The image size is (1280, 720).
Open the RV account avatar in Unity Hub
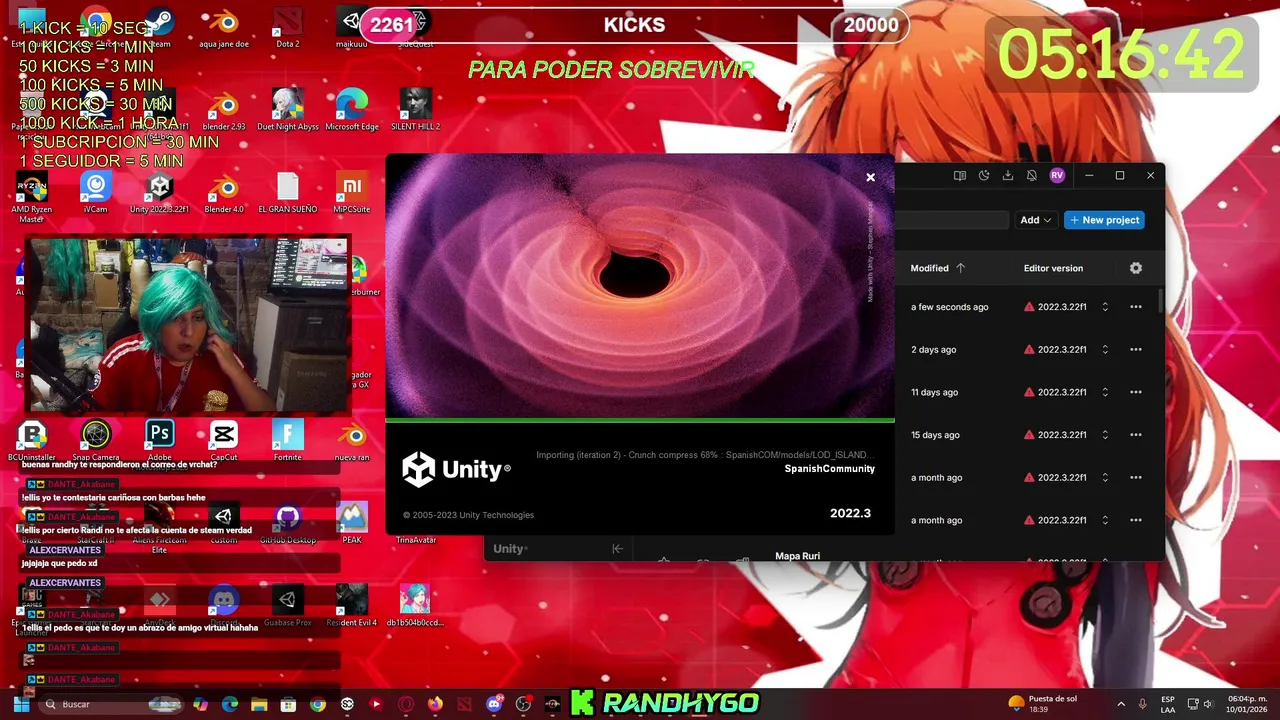coord(1057,176)
